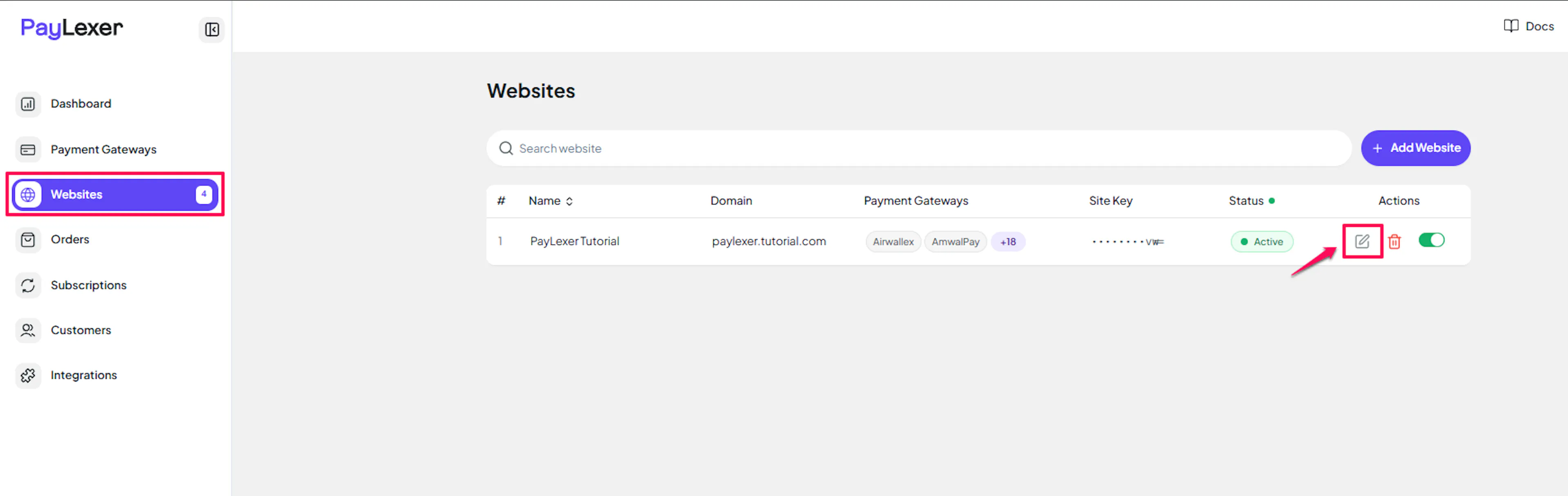Click the Payment Gateways card icon
Image resolution: width=1568 pixels, height=496 pixels.
coord(28,150)
